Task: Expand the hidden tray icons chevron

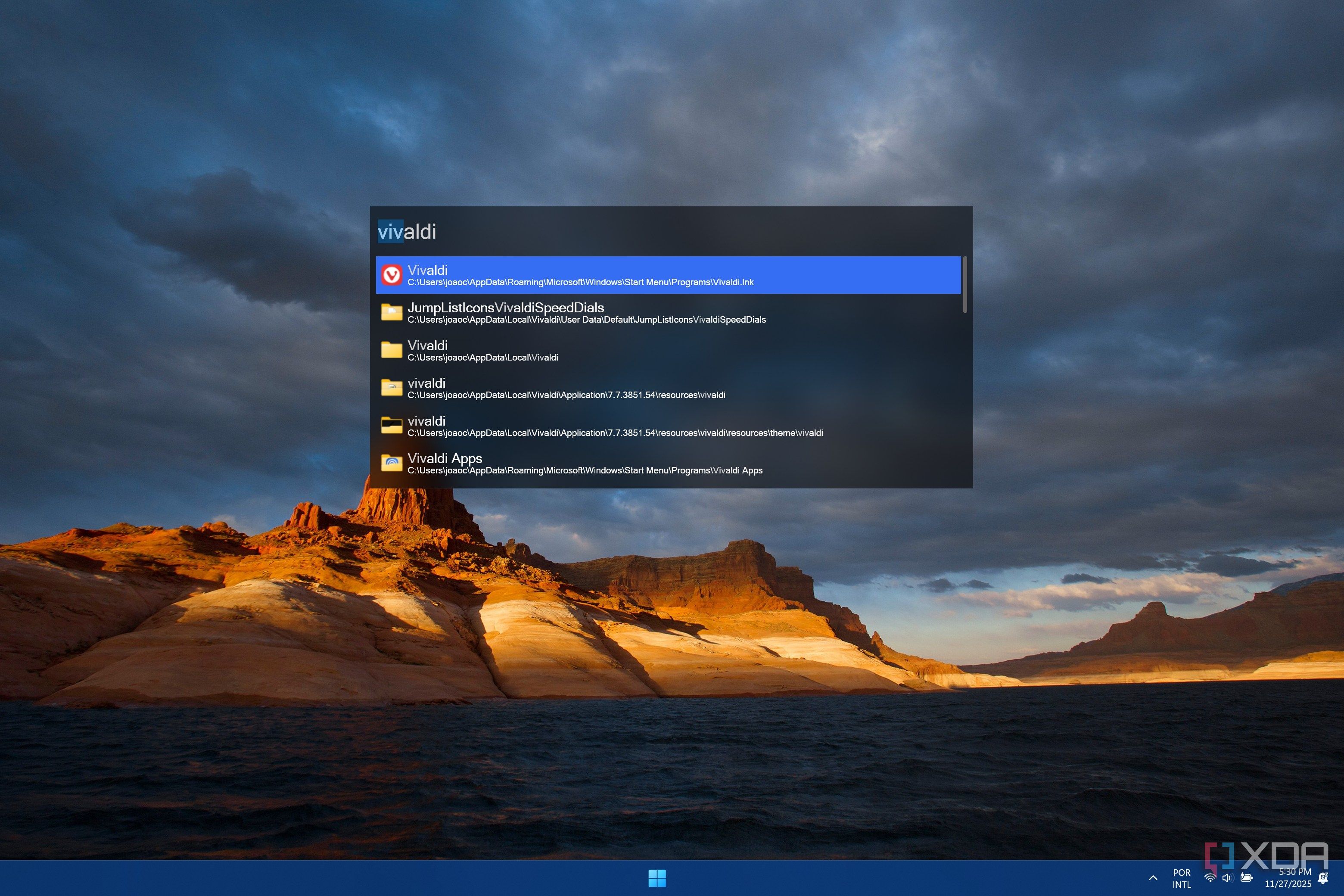Action: click(1153, 878)
